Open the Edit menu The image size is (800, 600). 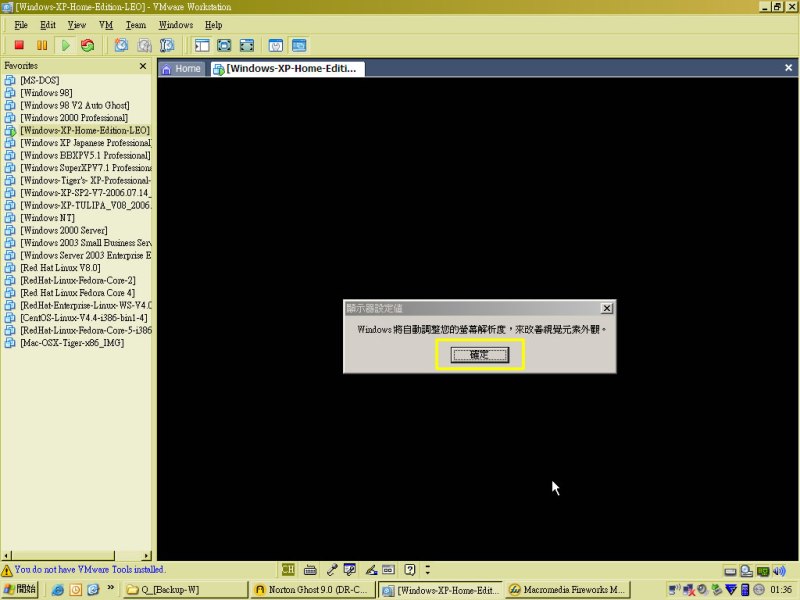point(48,25)
